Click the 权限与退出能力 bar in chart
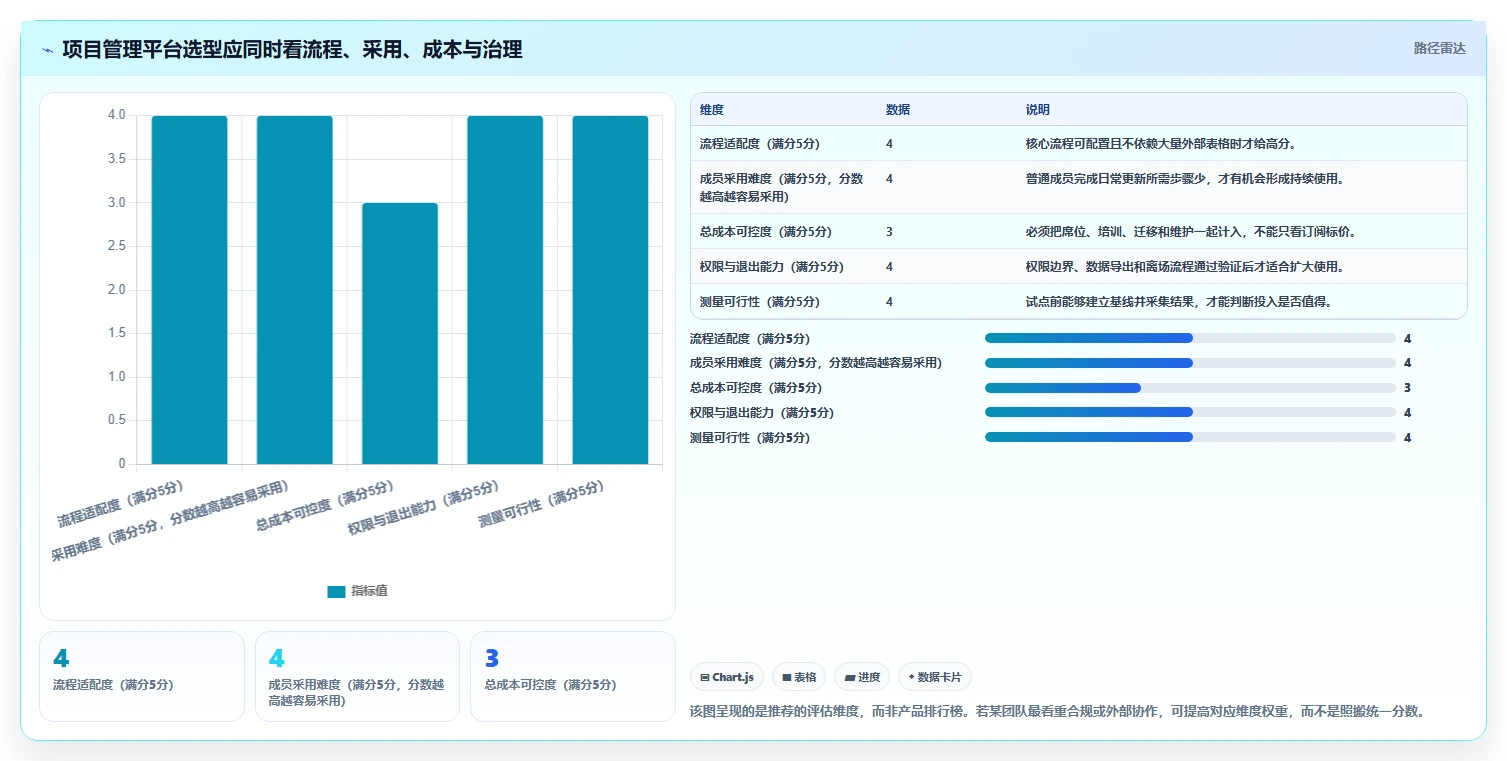 coord(505,290)
